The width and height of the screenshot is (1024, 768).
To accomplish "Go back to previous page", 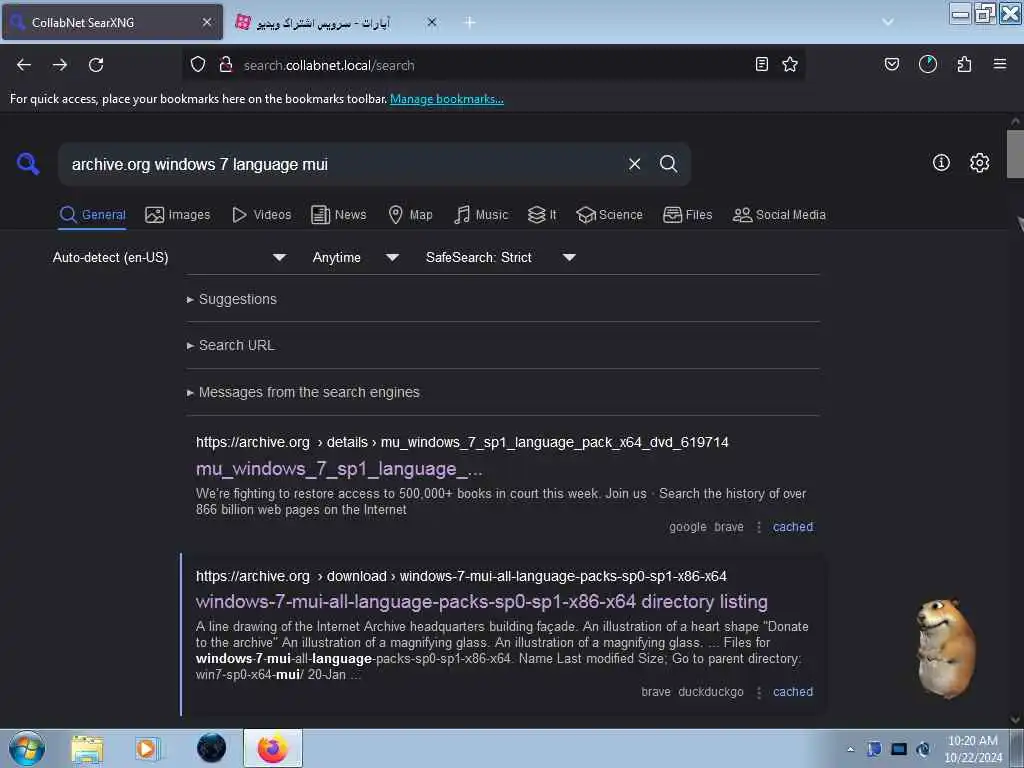I will coord(24,65).
